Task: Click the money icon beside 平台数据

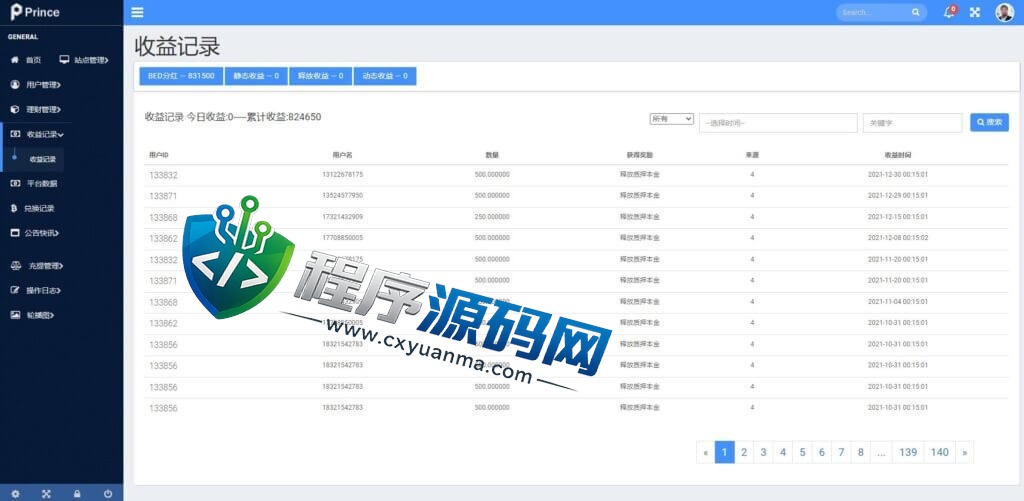Action: [15, 184]
